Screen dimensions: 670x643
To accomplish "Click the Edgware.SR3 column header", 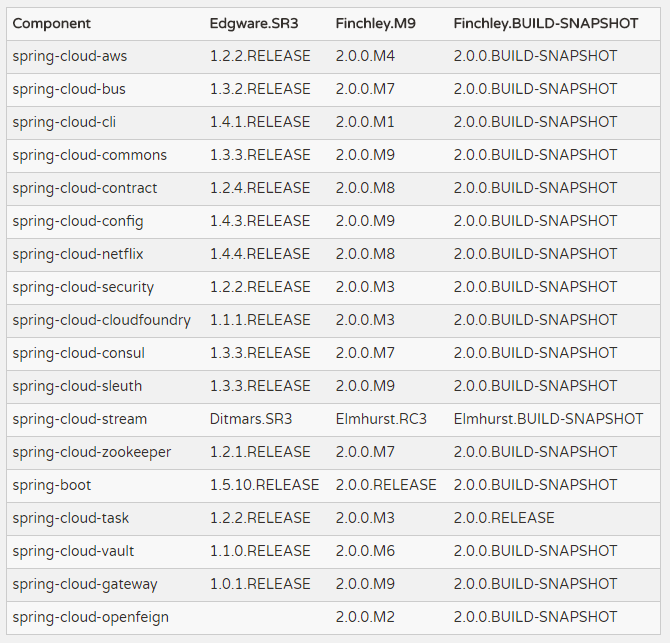I will click(x=254, y=23).
